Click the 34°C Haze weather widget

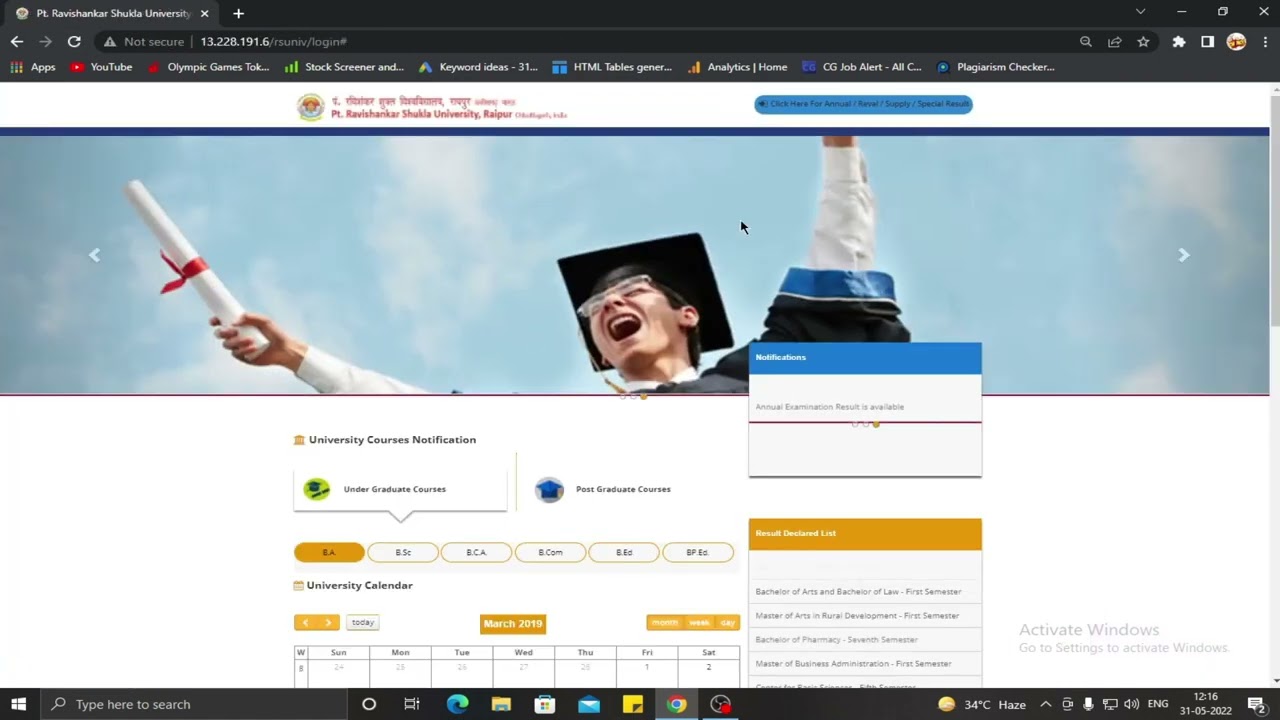982,704
